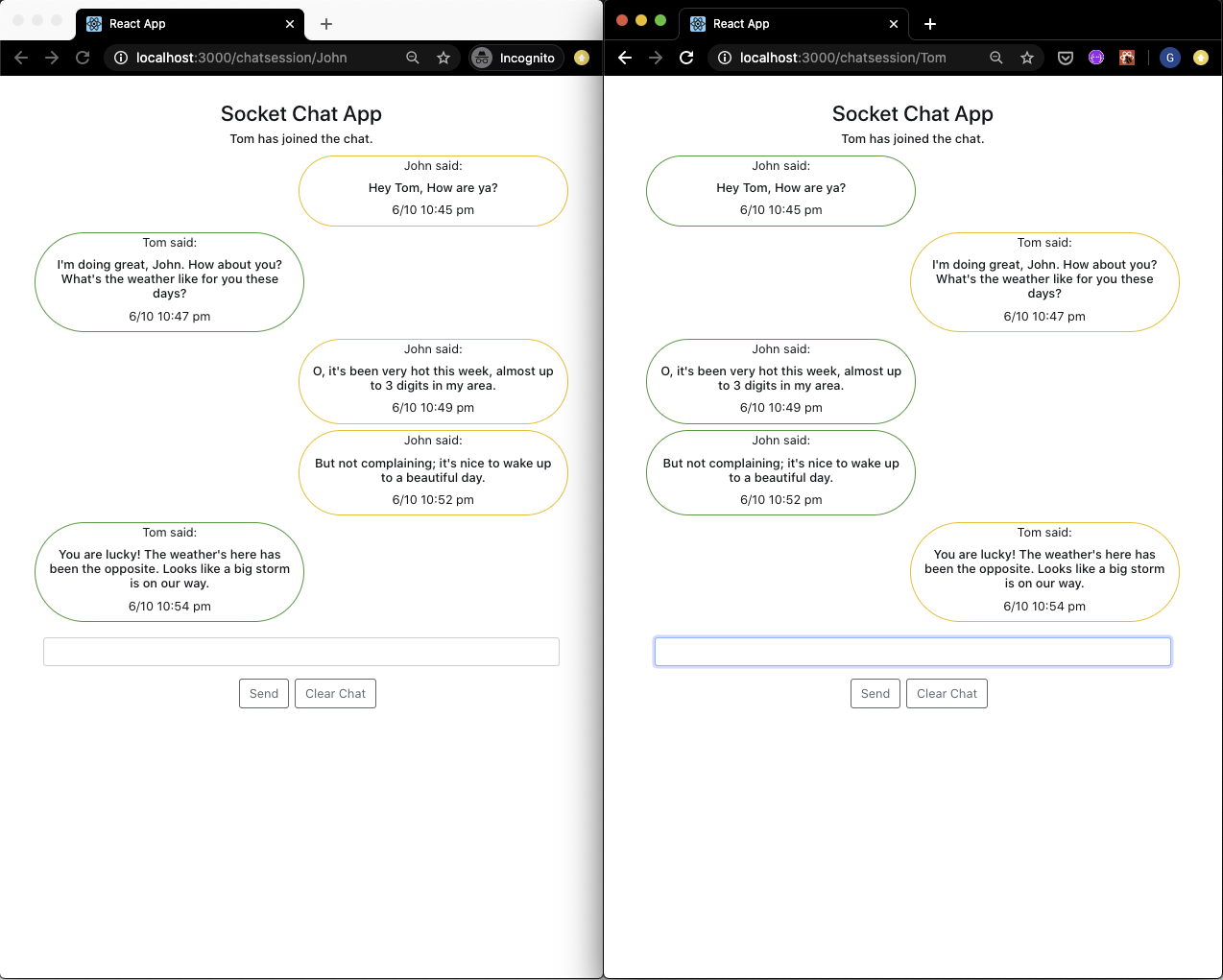1223x980 pixels.
Task: Click 'Socket Chat App' heading in John's window
Action: [x=301, y=114]
